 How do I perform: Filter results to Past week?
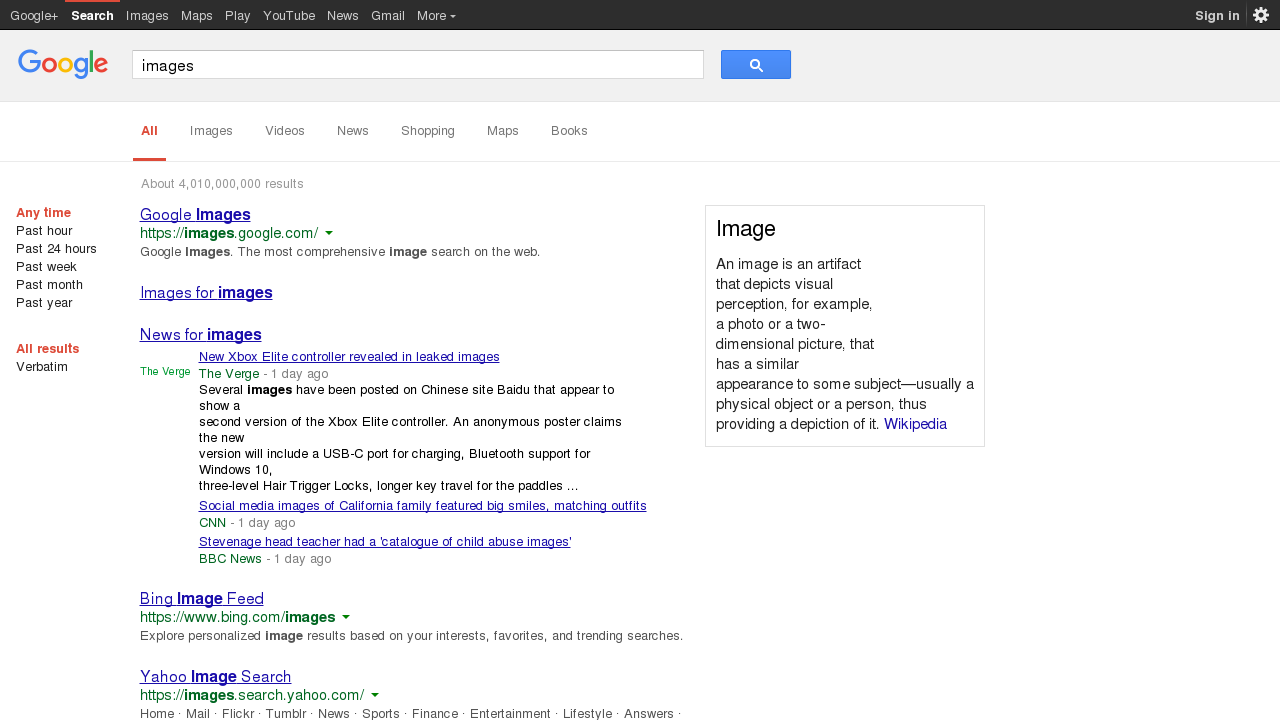point(47,267)
